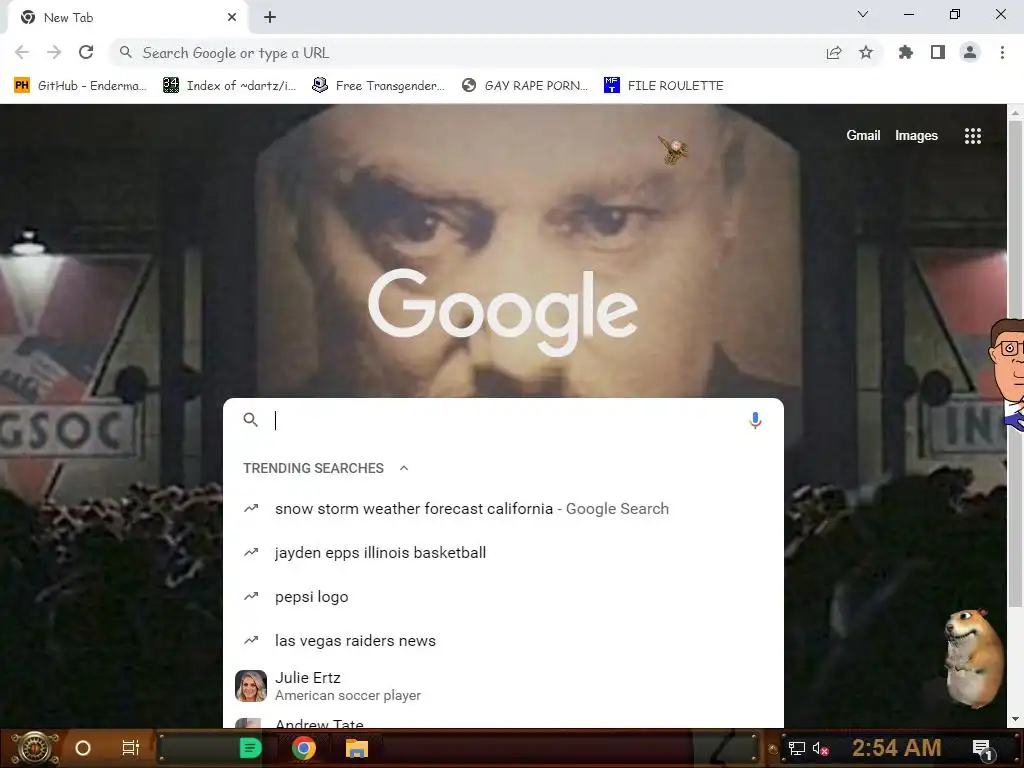Click the Chrome icon on taskbar
The height and width of the screenshot is (768, 1024).
[304, 748]
